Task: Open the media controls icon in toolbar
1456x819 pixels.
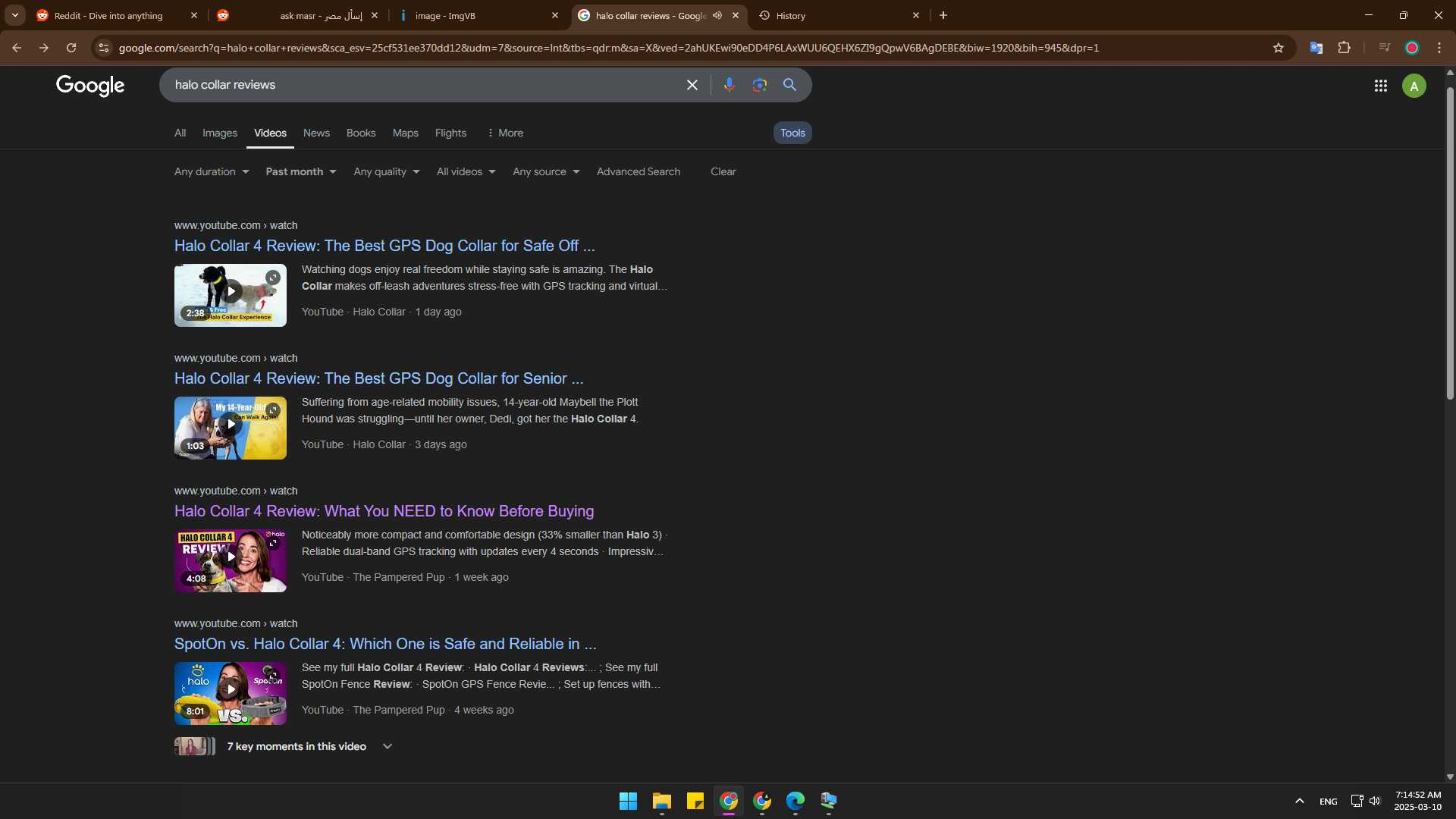Action: 1384,48
